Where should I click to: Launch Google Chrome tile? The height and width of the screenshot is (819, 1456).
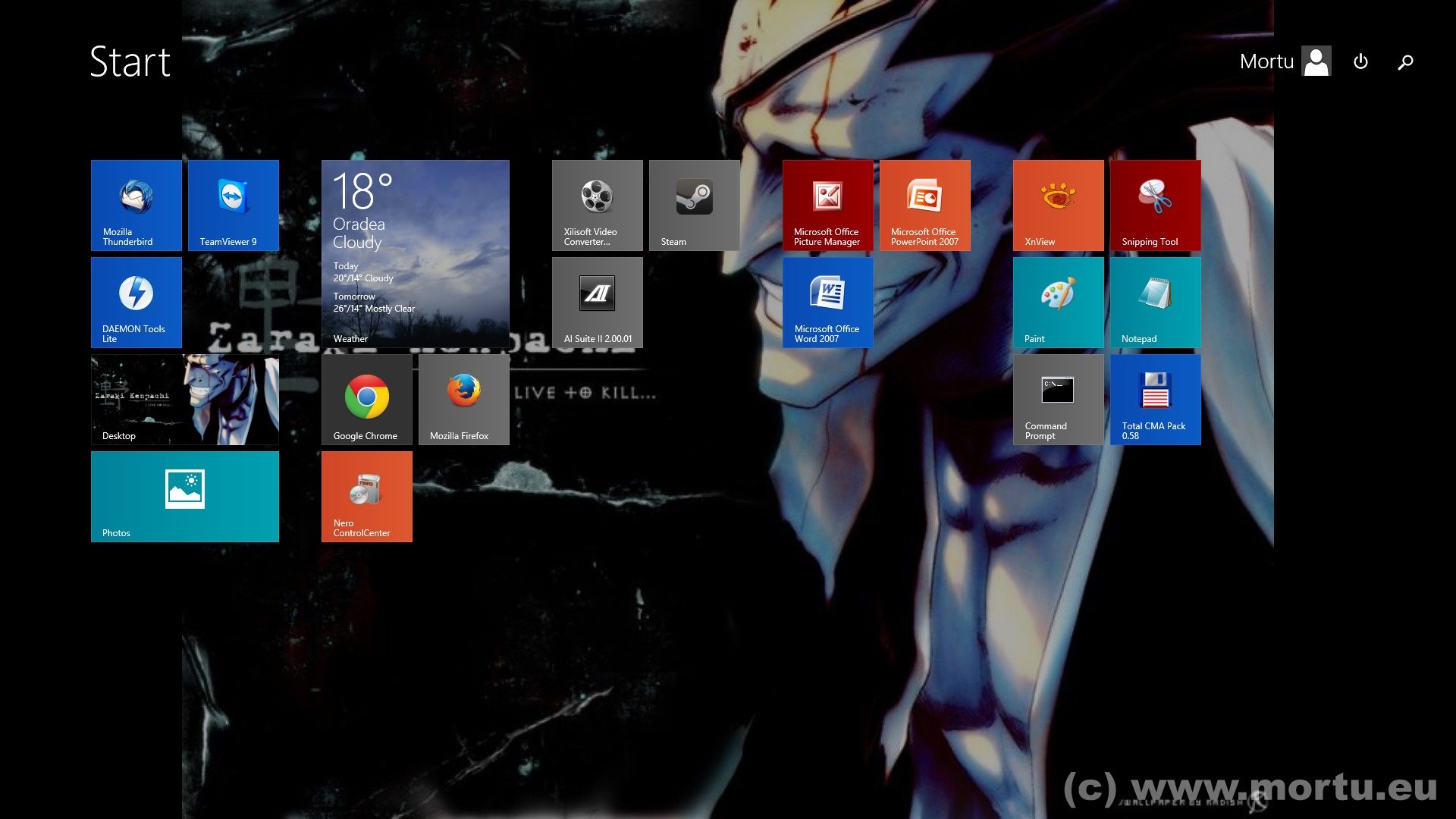pyautogui.click(x=367, y=399)
